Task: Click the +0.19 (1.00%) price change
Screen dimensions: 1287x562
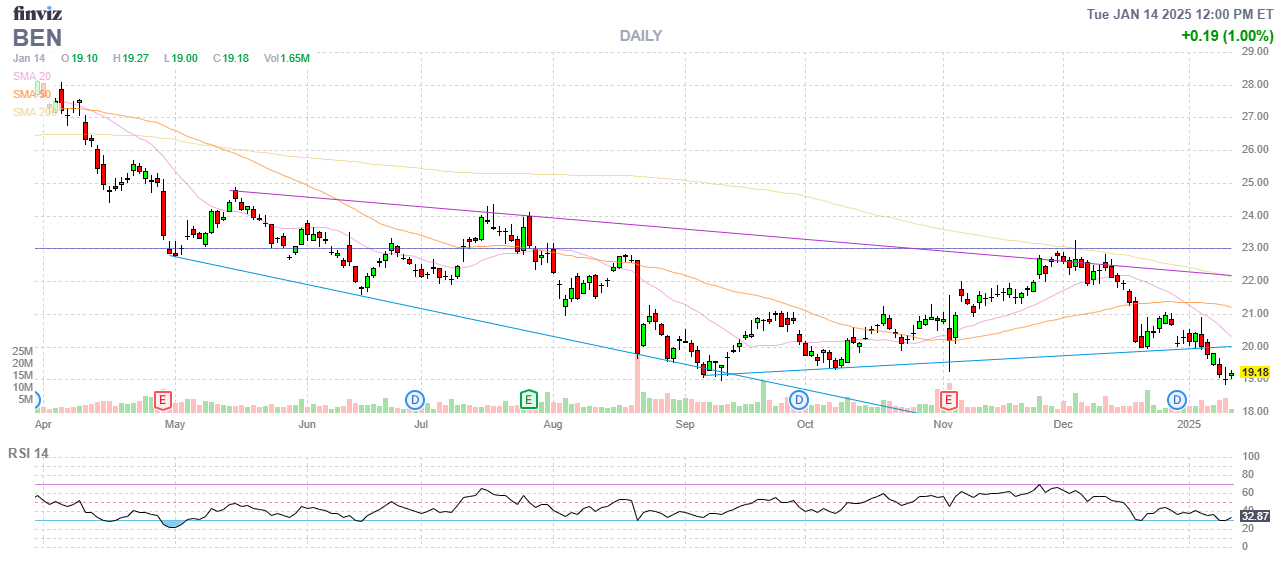Action: (1225, 35)
